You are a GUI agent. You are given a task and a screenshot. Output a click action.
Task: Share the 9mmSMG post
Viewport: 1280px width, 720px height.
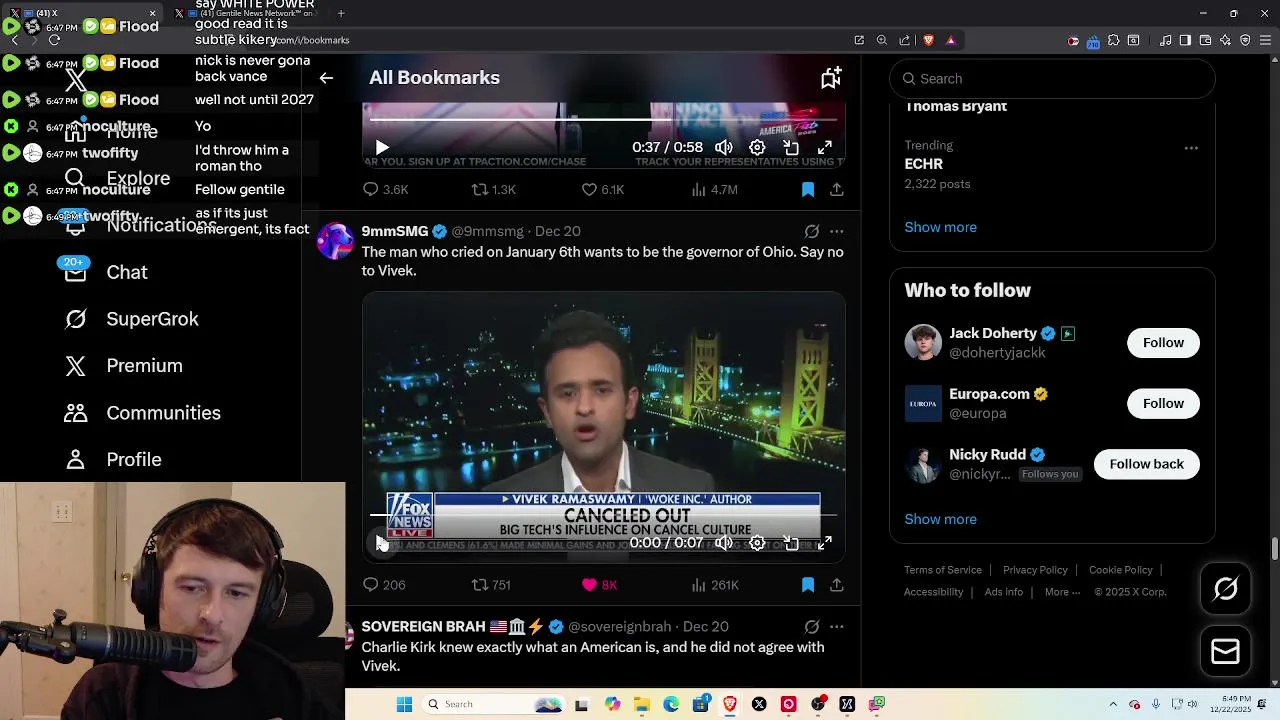(837, 585)
